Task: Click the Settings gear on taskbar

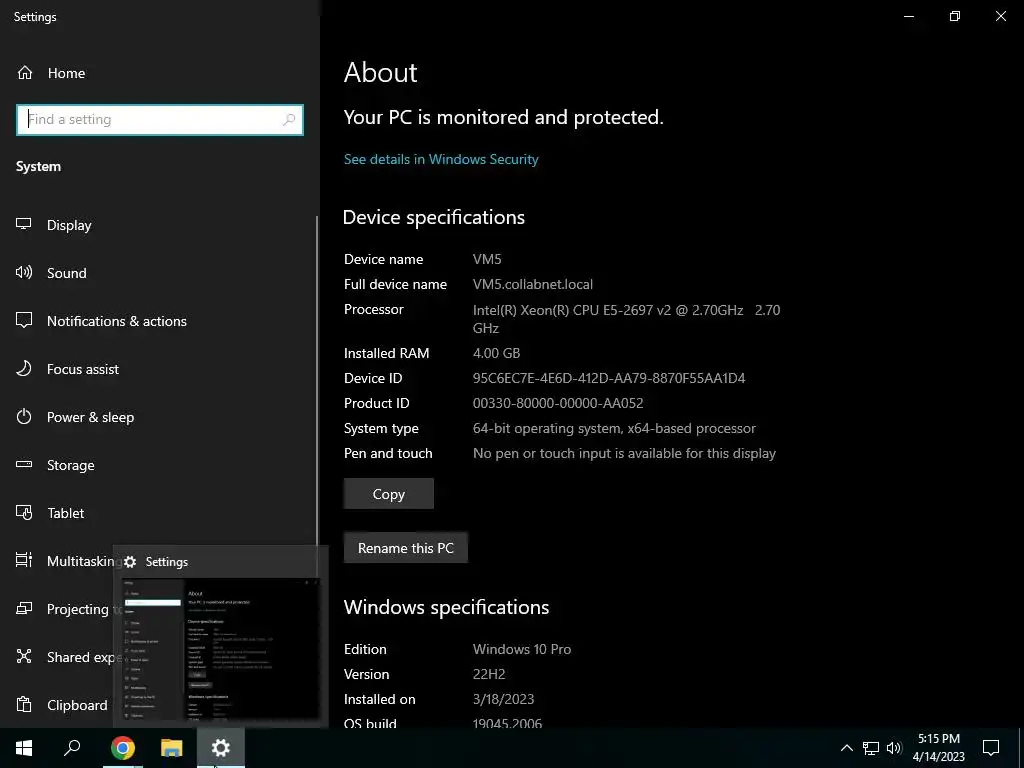Action: click(x=221, y=748)
